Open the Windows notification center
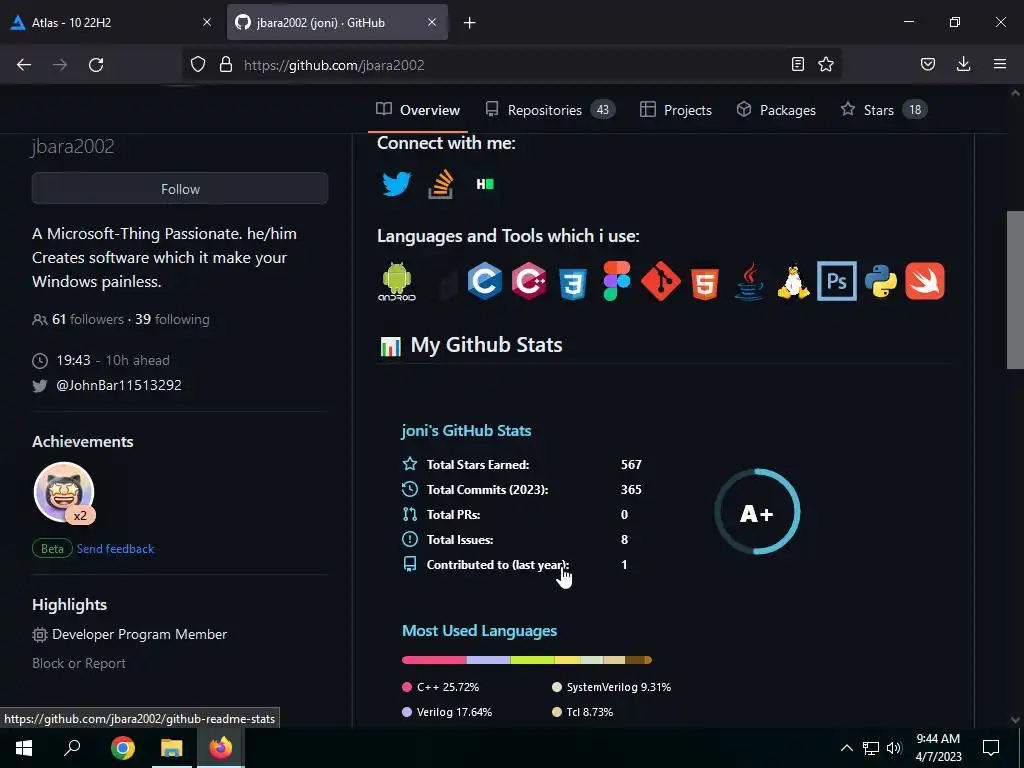 [991, 748]
